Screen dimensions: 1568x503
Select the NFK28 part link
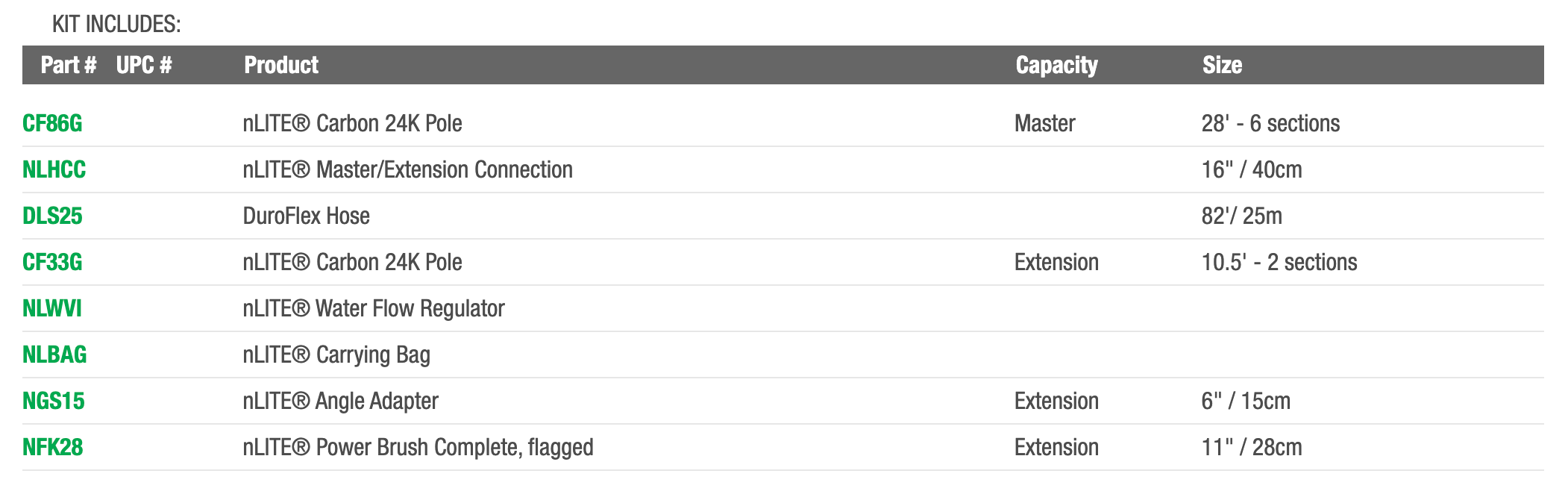click(x=53, y=447)
